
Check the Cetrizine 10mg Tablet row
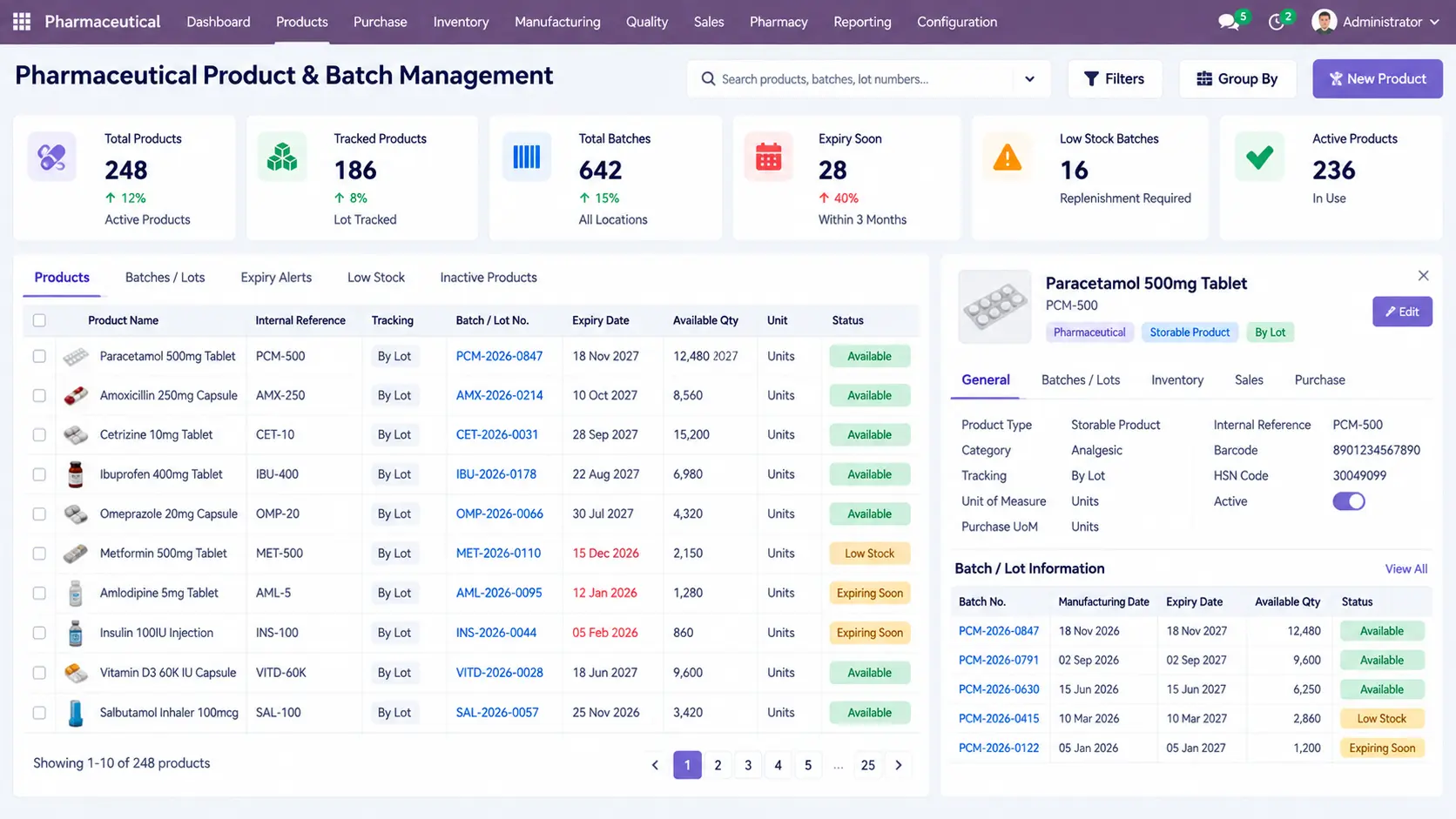(x=39, y=434)
